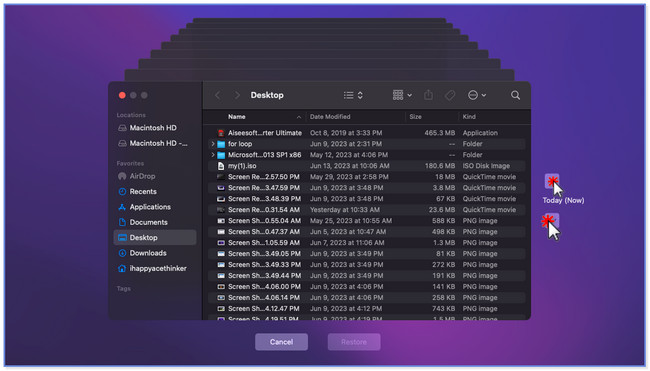This screenshot has width=650, height=371.
Task: Click the 'Application' kind cell
Action: tap(480, 133)
